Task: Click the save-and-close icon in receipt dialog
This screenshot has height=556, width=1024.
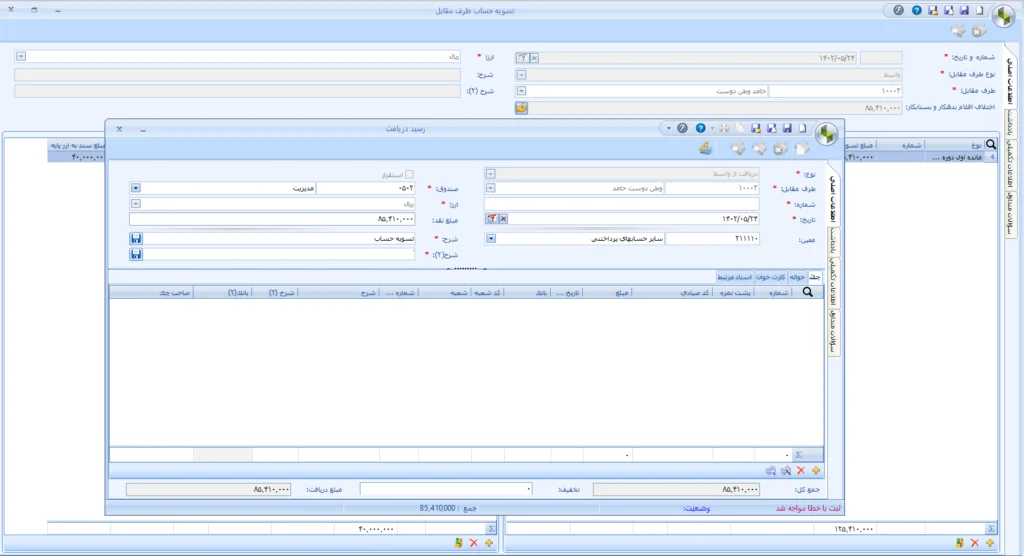Action: click(x=756, y=129)
